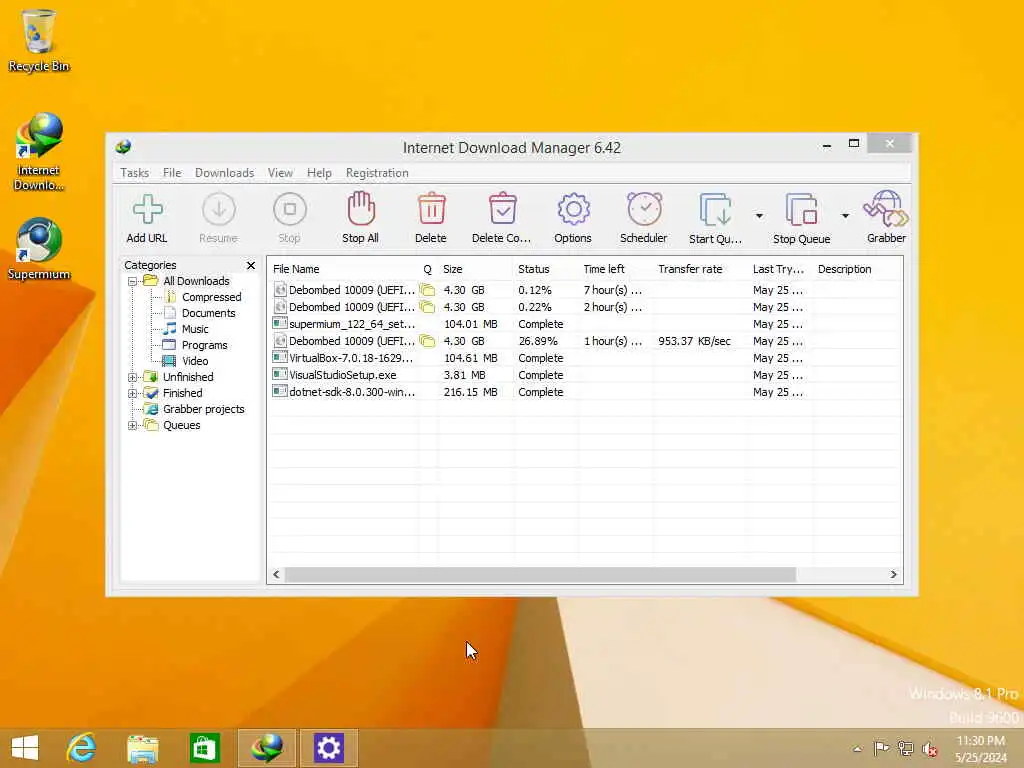Click the Settings gear taskbar button

(x=328, y=748)
